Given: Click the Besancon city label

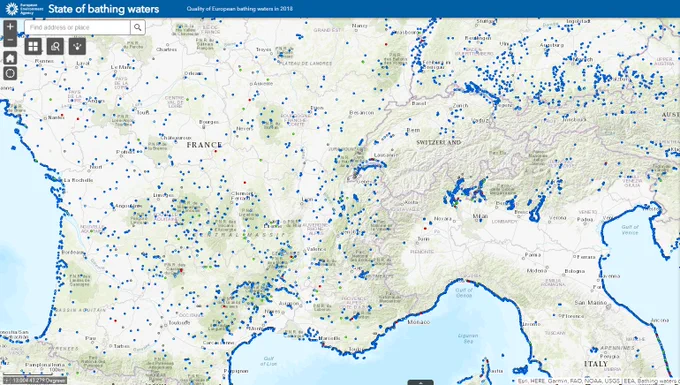Looking at the screenshot, I should pos(361,113).
